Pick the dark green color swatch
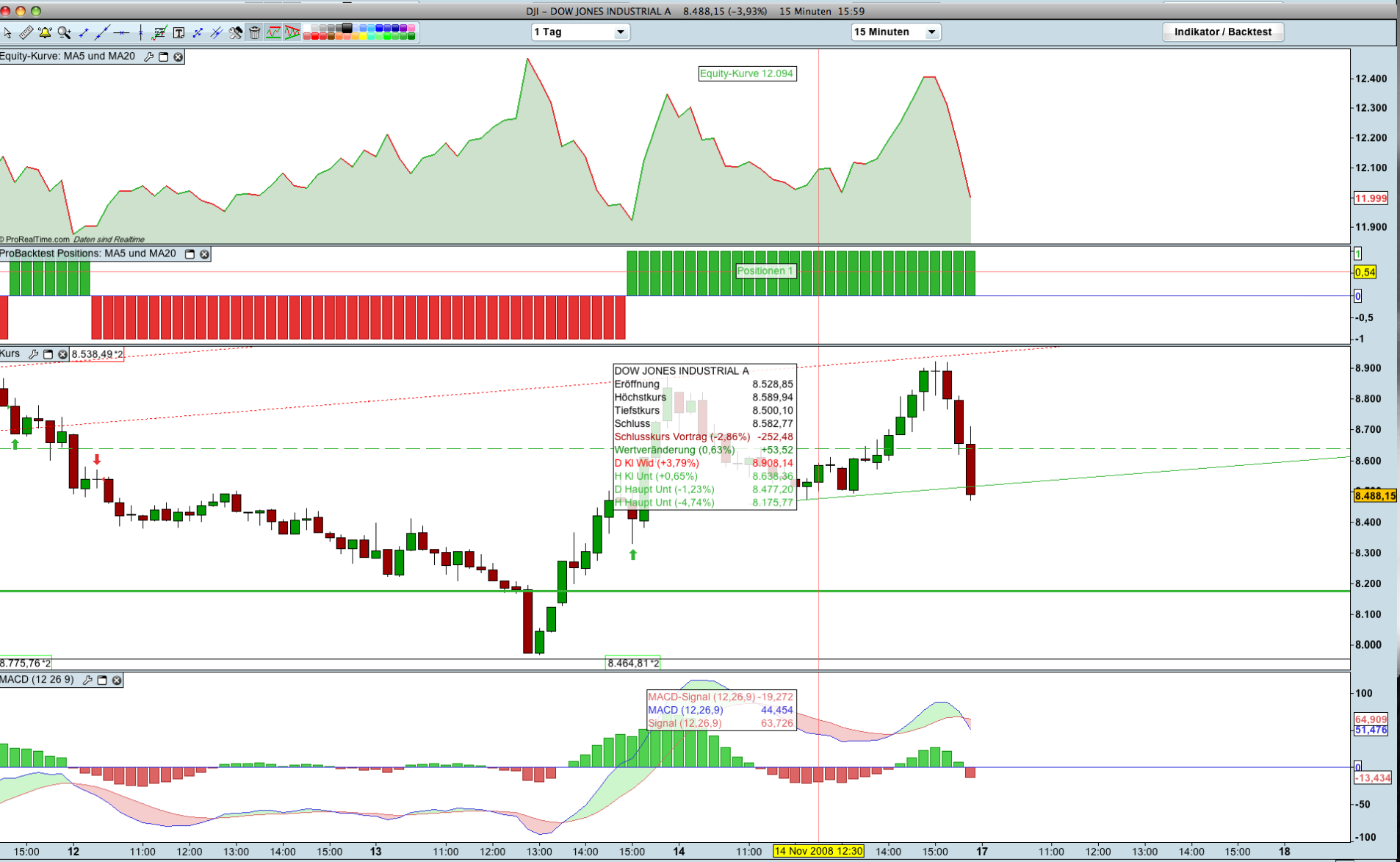Screen dimensions: 1400x862 (411, 36)
